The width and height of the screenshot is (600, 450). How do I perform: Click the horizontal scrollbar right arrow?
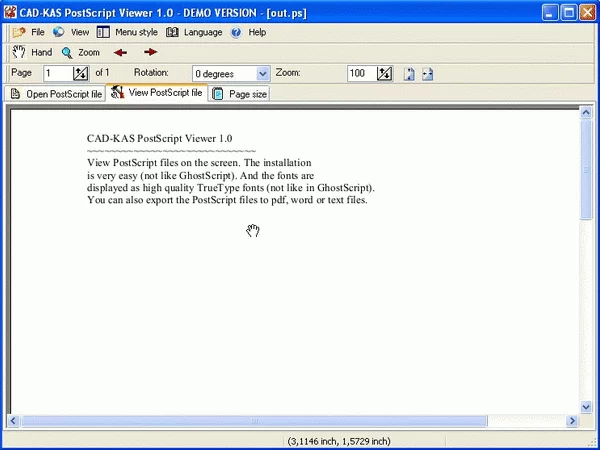tap(572, 421)
